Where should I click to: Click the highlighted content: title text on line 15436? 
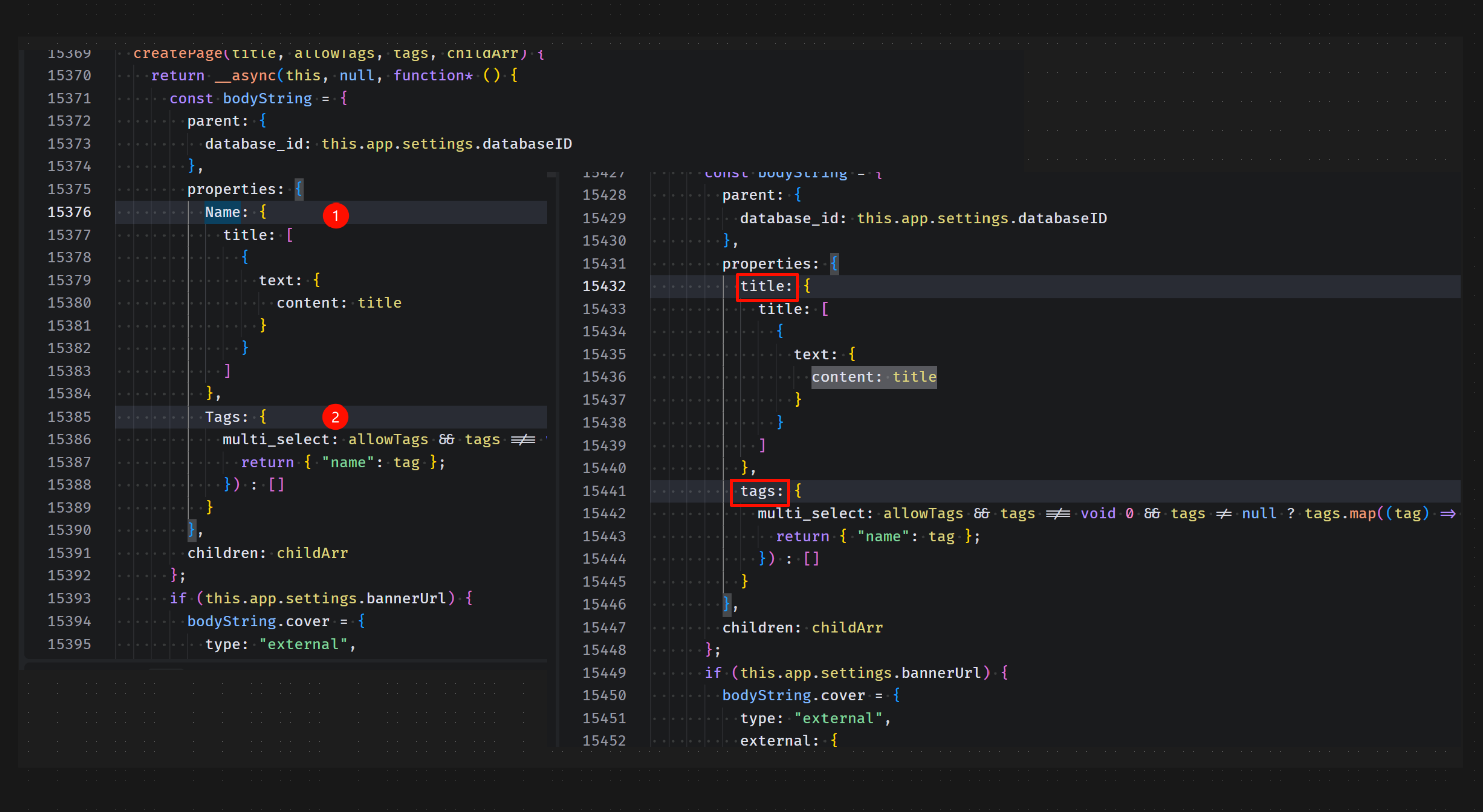click(873, 377)
